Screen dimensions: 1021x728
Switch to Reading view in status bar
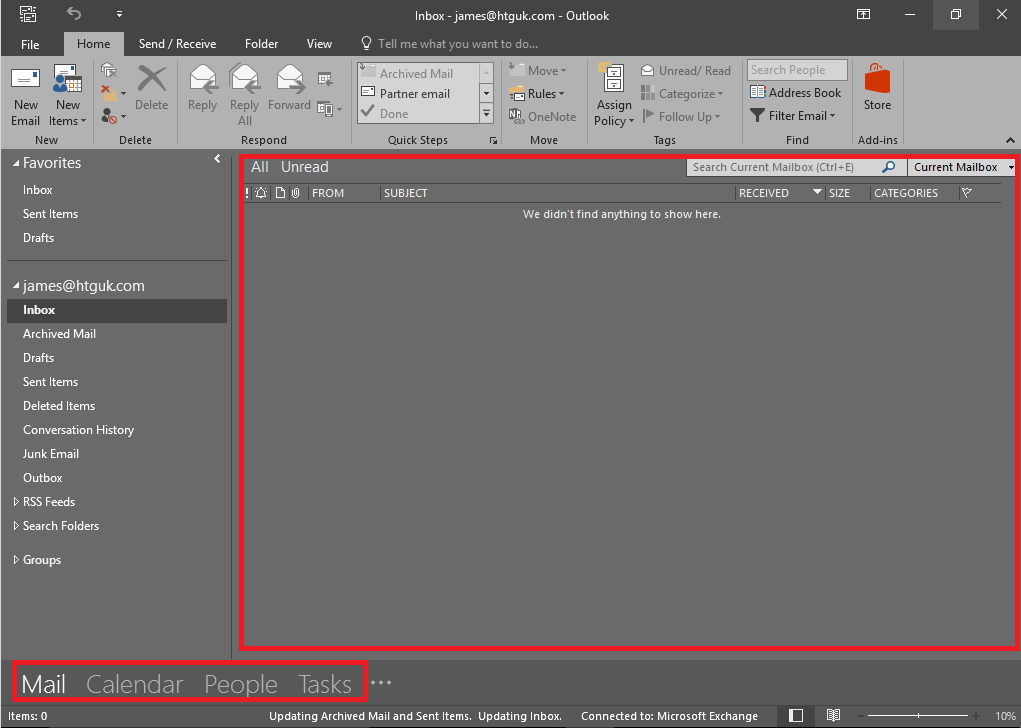coord(833,716)
